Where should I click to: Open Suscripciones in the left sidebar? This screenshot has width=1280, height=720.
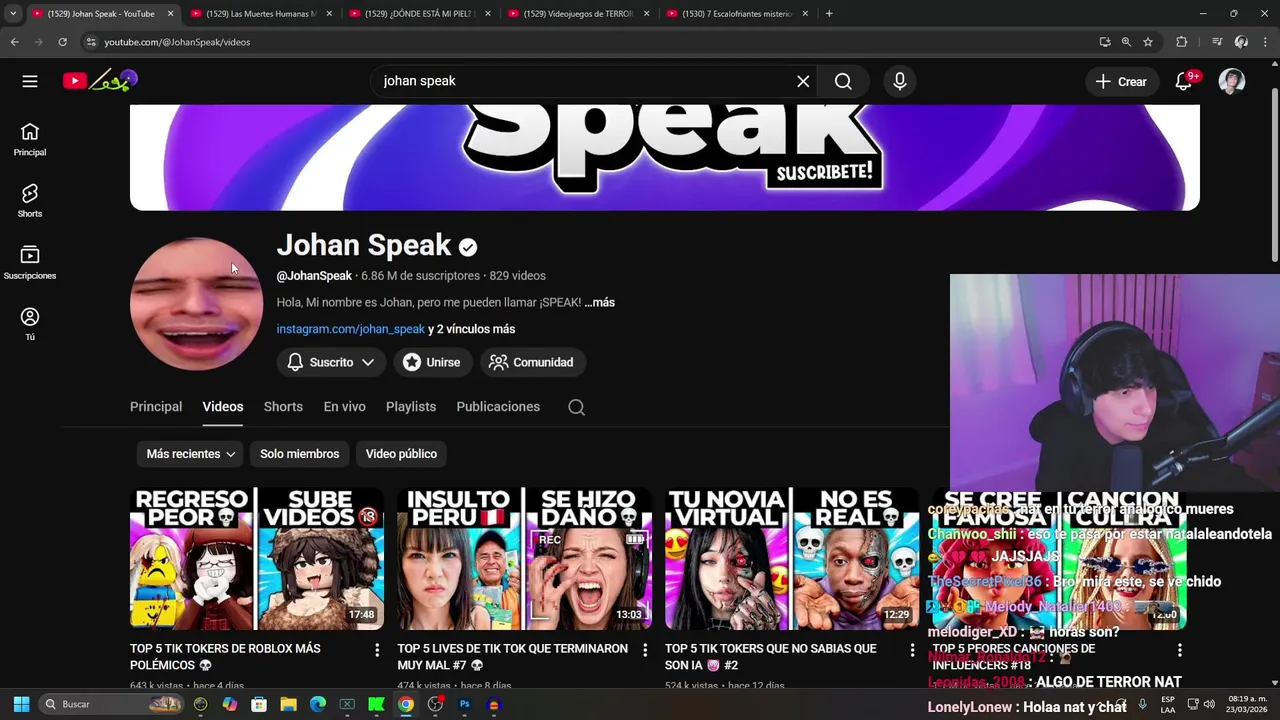[x=30, y=263]
